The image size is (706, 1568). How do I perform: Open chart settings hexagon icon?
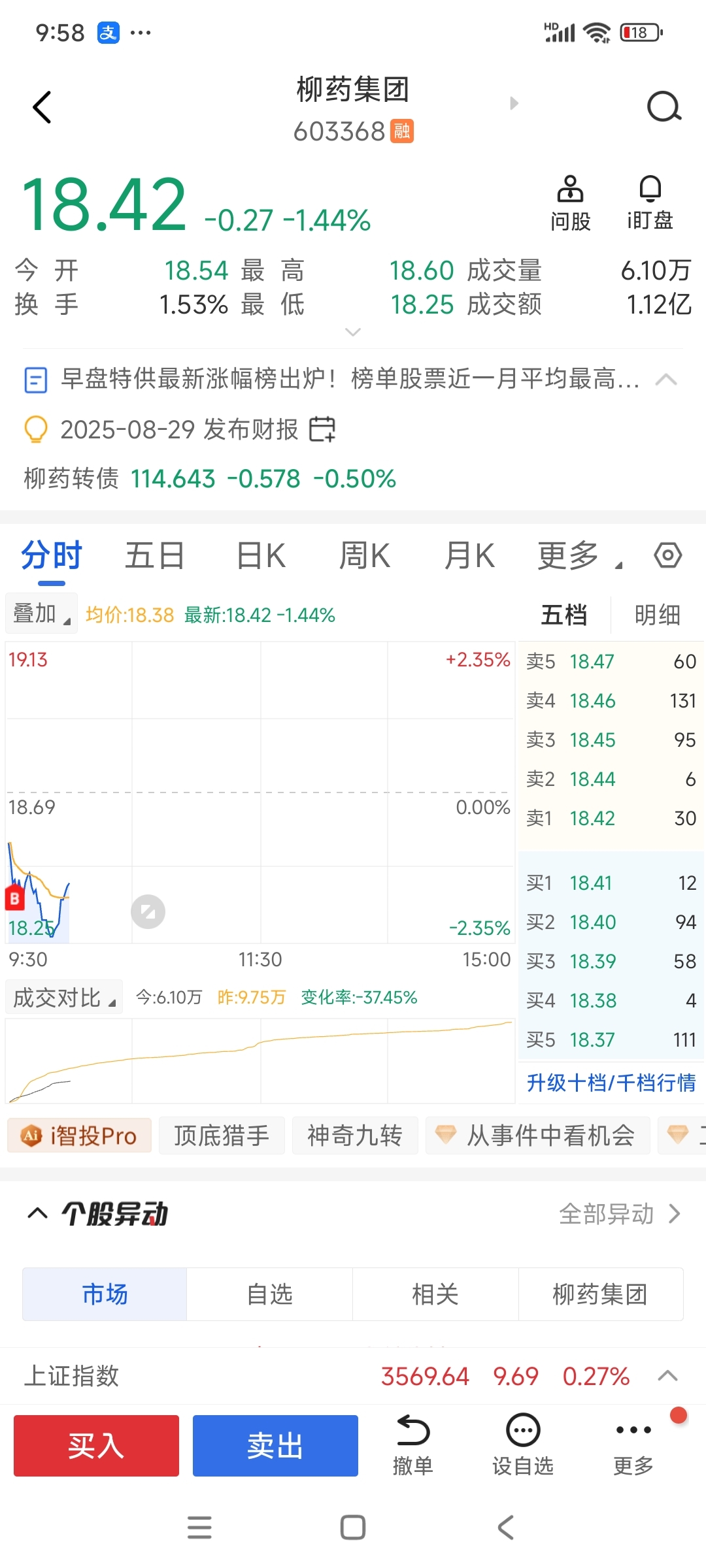tap(667, 556)
